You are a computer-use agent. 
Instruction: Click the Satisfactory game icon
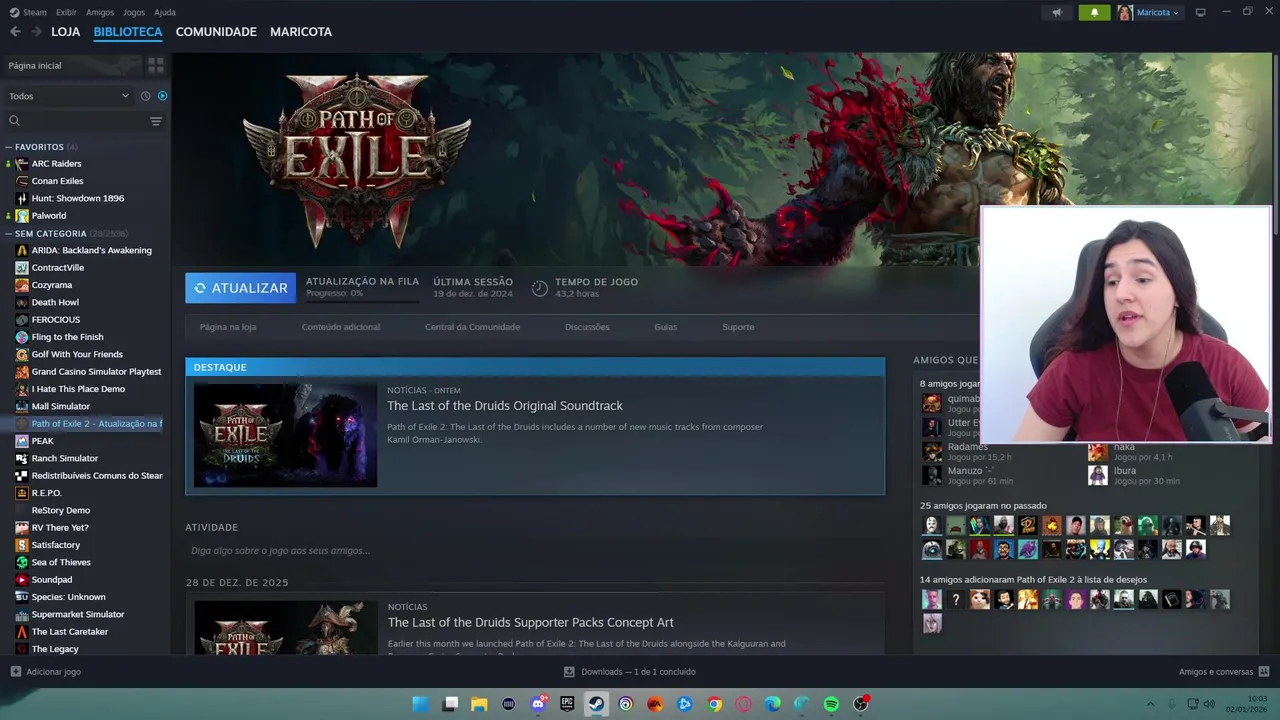point(22,545)
